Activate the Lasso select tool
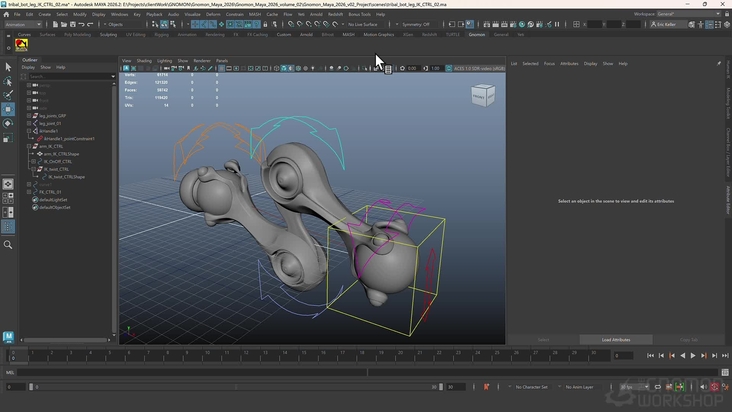Viewport: 732px width, 412px height. coord(8,81)
